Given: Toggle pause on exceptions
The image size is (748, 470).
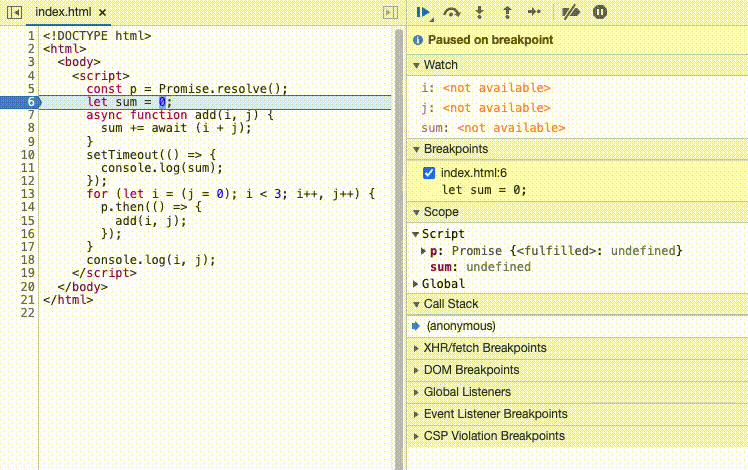Looking at the screenshot, I should (600, 12).
